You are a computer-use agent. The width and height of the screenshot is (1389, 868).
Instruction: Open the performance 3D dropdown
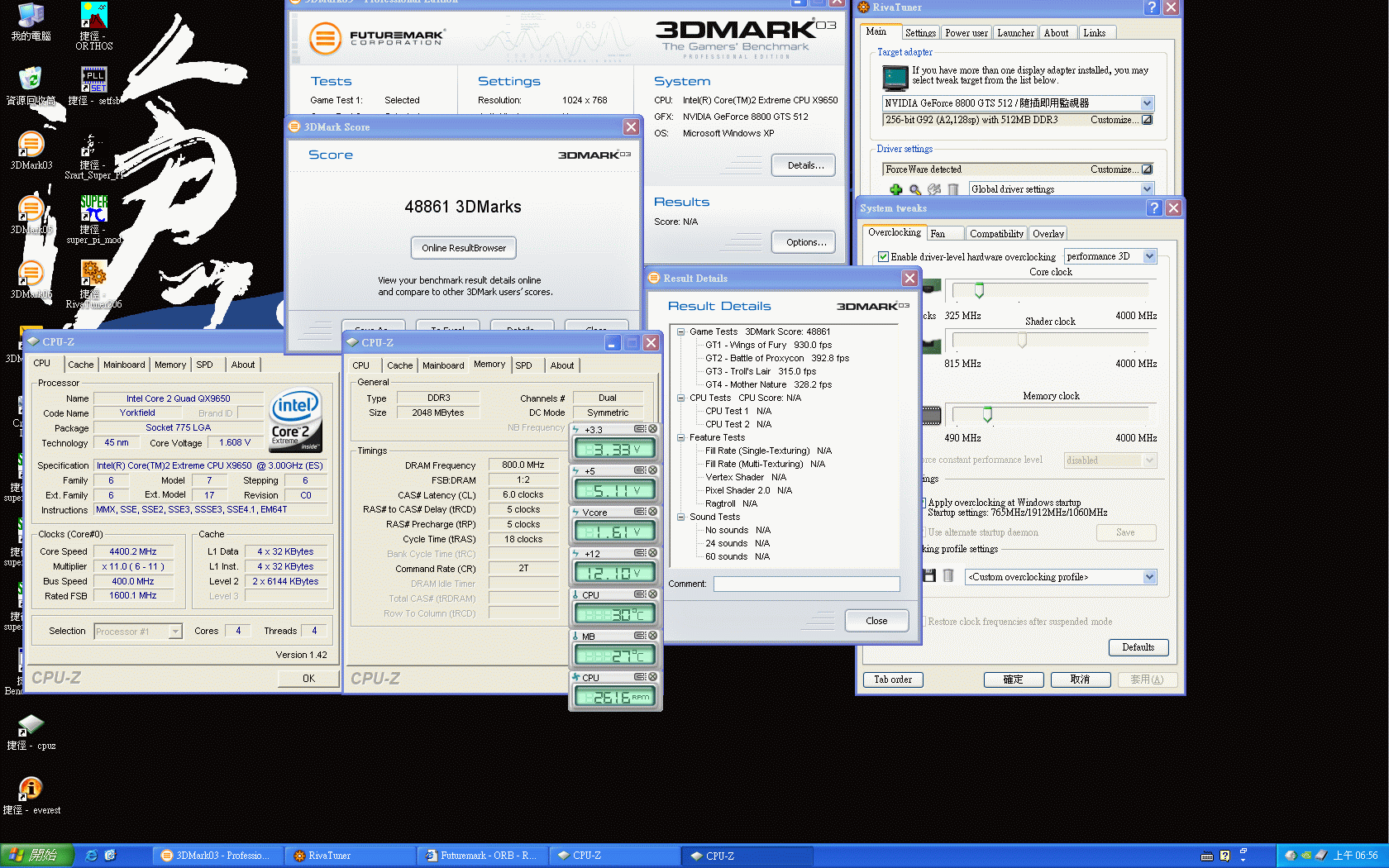coord(1149,256)
